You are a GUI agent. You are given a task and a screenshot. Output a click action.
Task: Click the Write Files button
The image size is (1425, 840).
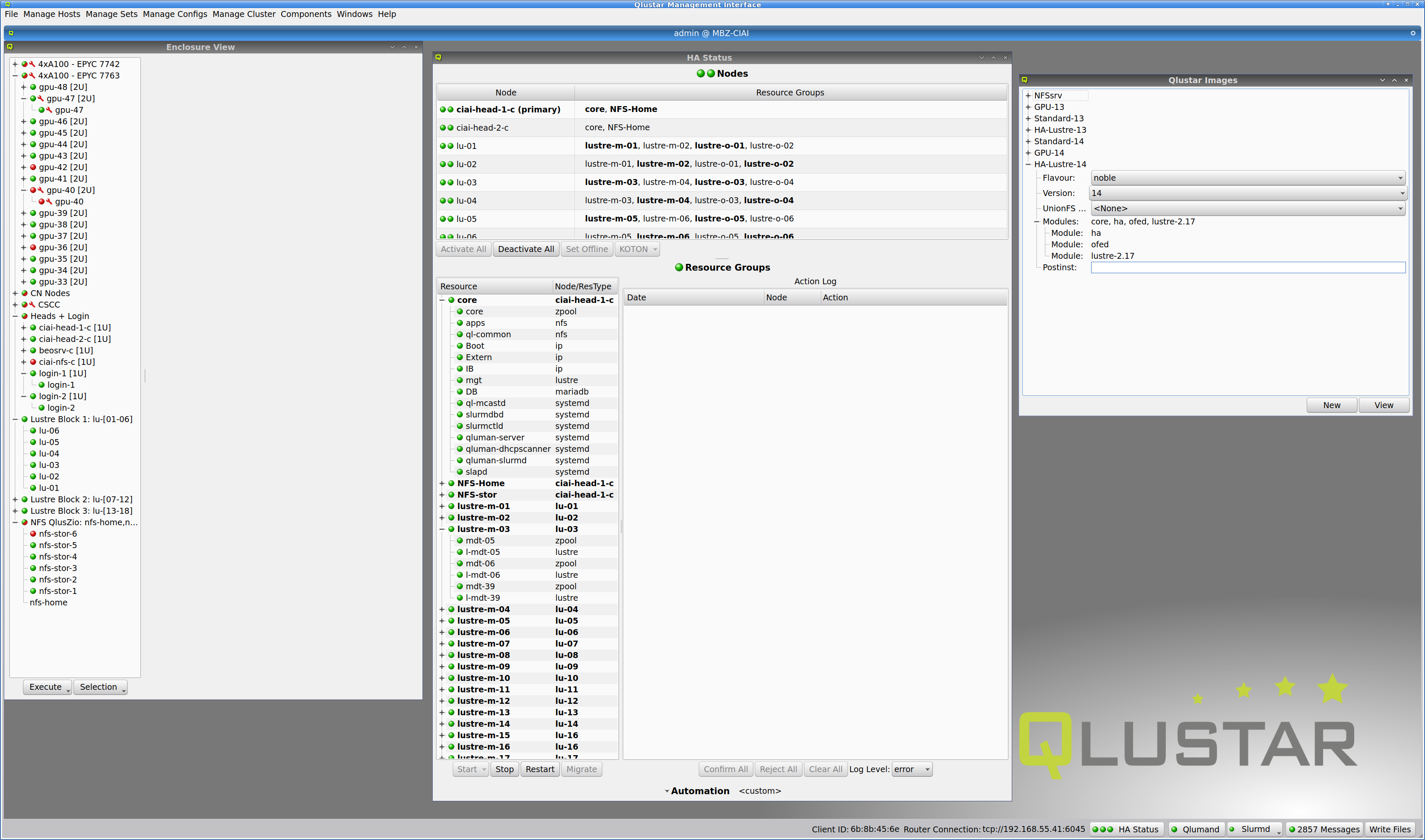[x=1390, y=829]
